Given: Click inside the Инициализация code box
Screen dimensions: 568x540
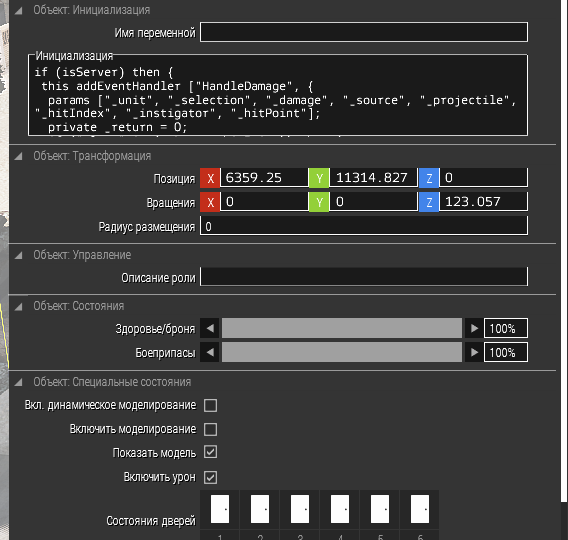Looking at the screenshot, I should tap(278, 95).
